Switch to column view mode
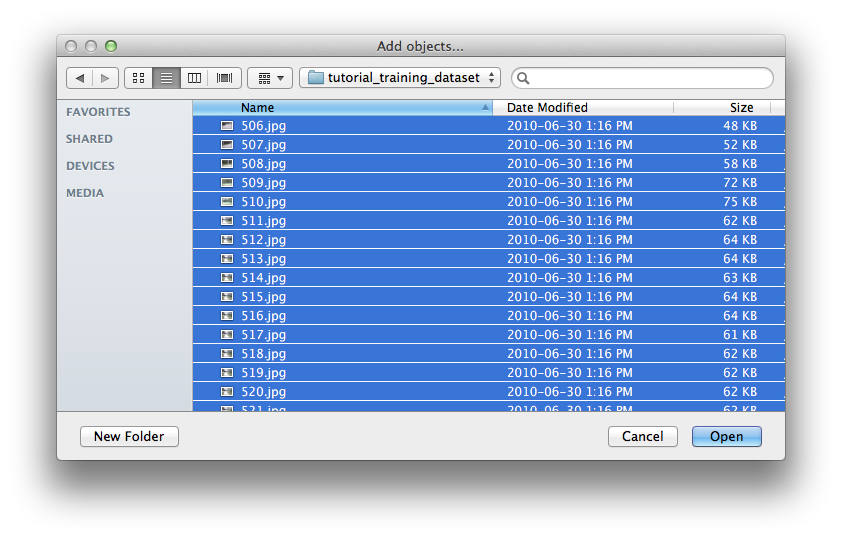842x539 pixels. tap(195, 78)
